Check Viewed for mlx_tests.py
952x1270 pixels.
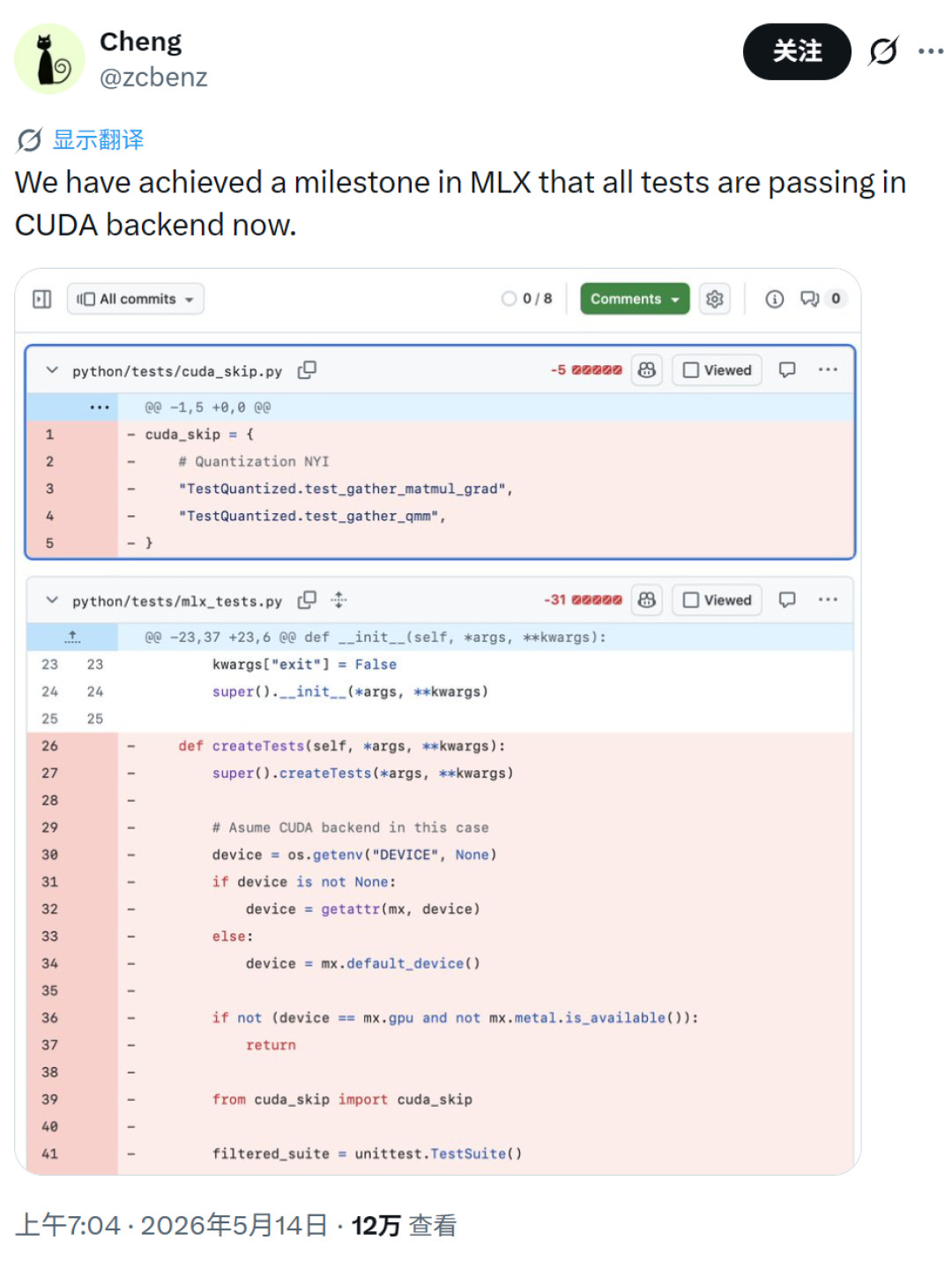click(717, 601)
